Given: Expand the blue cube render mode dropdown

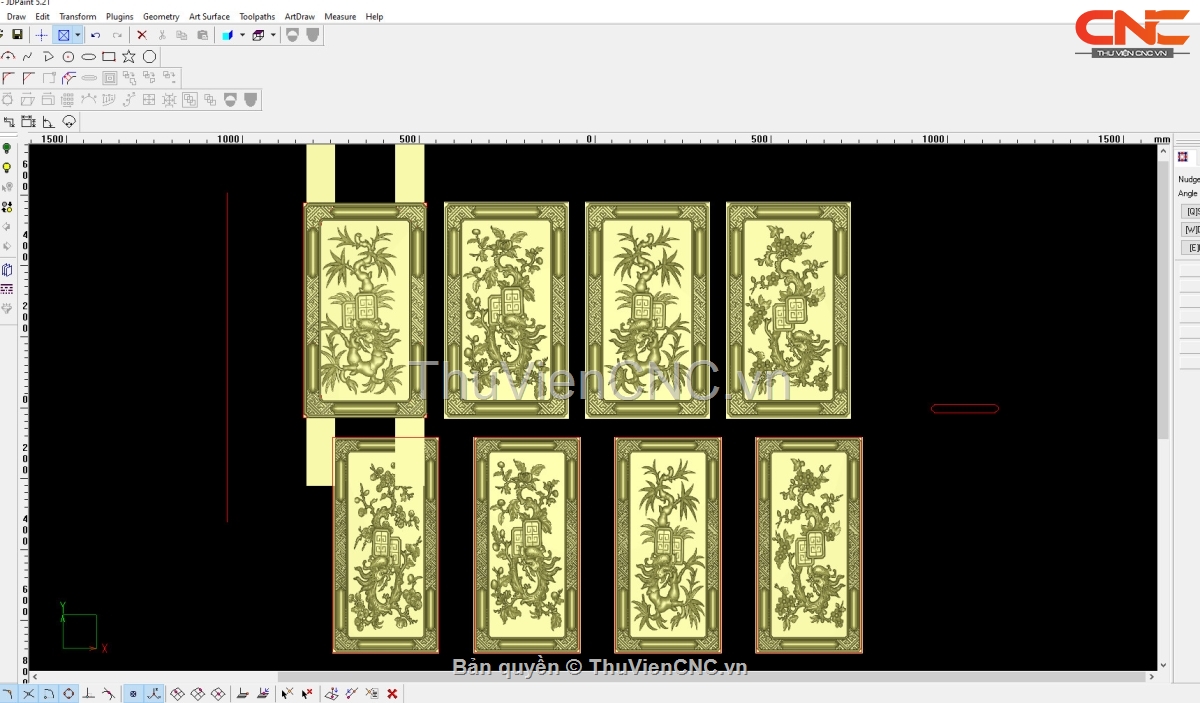Looking at the screenshot, I should coord(242,35).
